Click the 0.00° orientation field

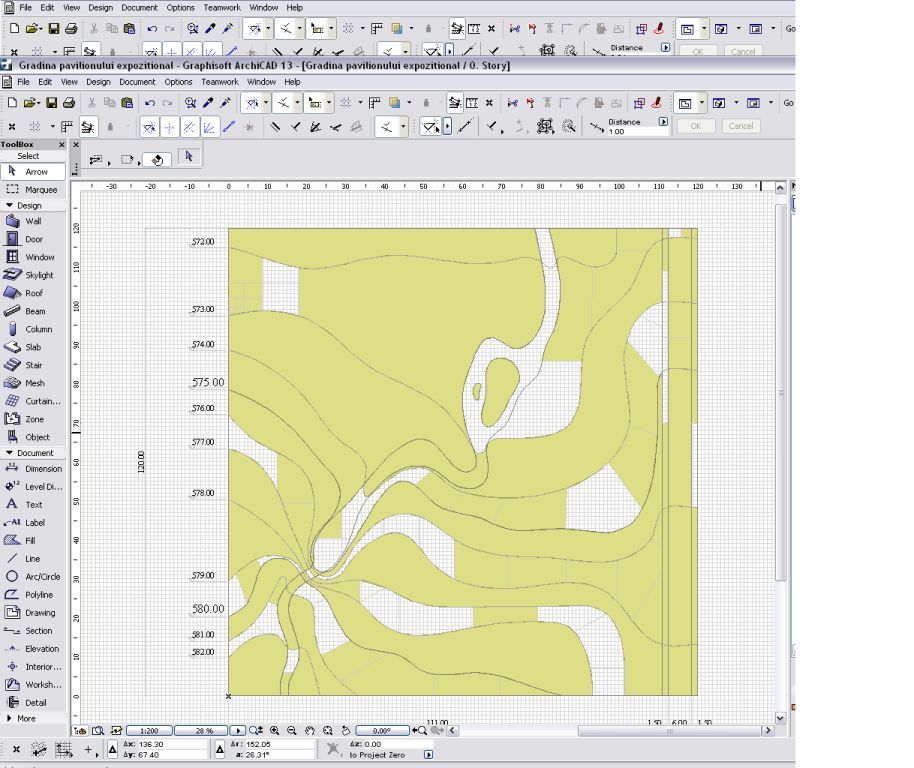pyautogui.click(x=381, y=731)
